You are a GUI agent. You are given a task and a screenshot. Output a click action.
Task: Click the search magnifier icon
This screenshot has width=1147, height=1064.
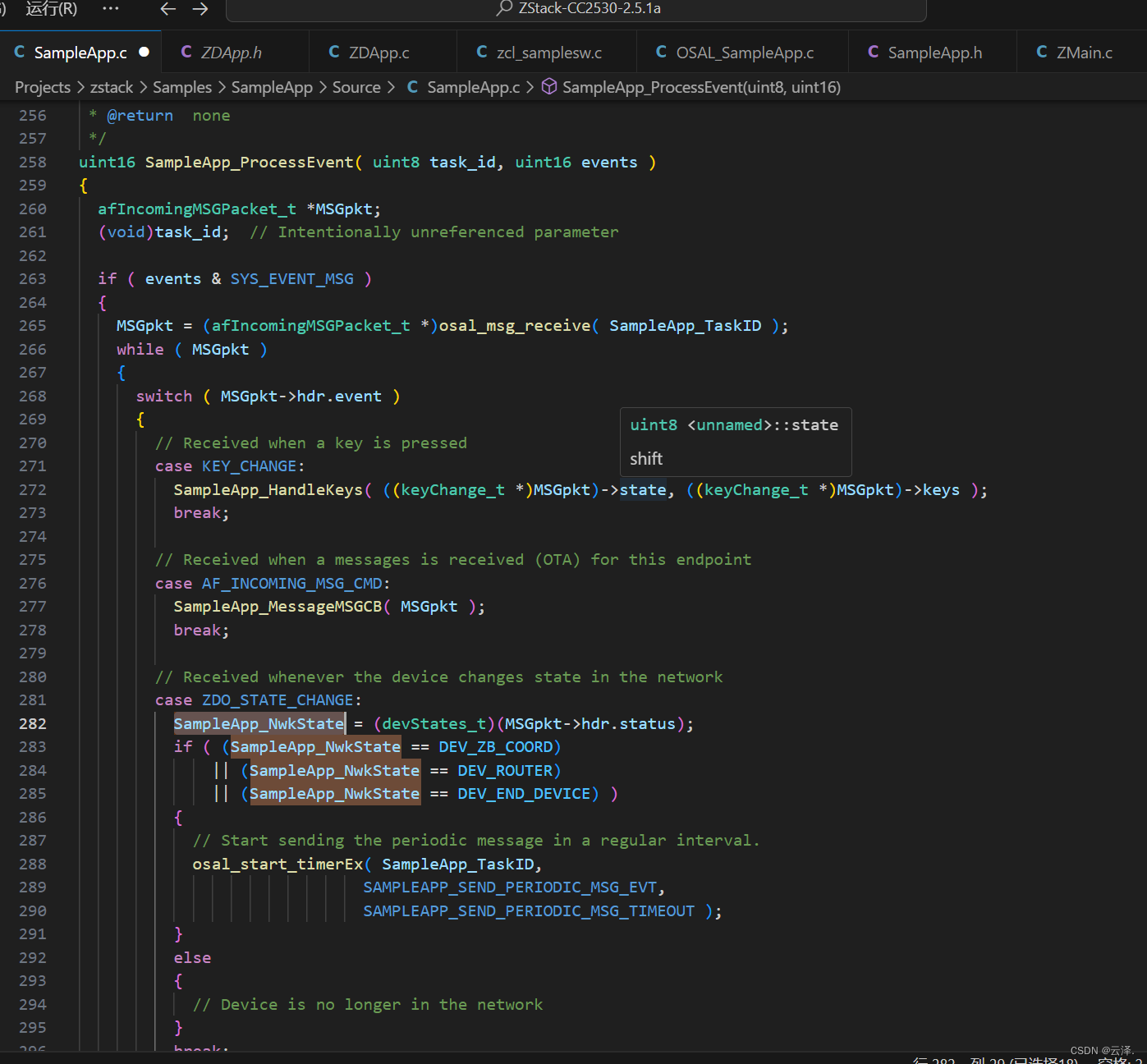pyautogui.click(x=504, y=8)
